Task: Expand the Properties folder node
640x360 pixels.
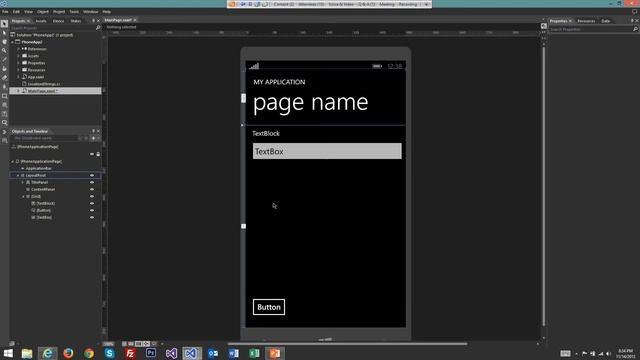Action: point(18,63)
